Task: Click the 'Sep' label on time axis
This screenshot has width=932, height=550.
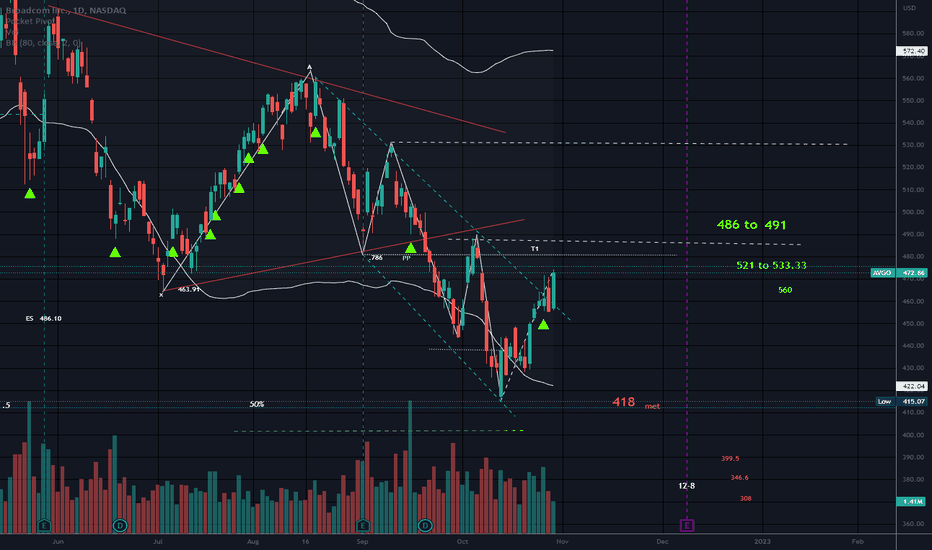Action: pyautogui.click(x=363, y=542)
